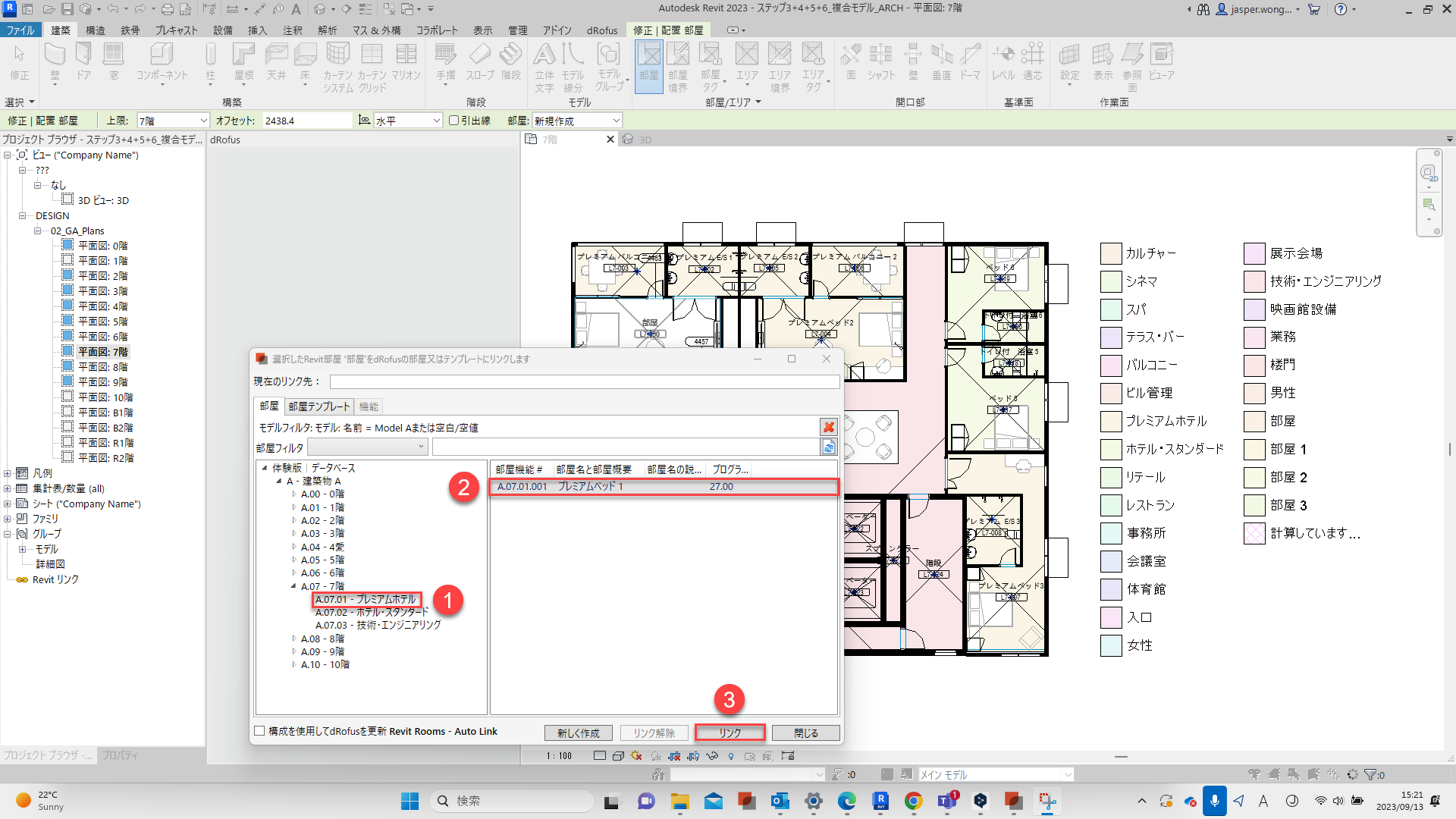This screenshot has height=819, width=1456.
Task: Click the プレミアムホテル legend color swatch
Action: [1111, 421]
